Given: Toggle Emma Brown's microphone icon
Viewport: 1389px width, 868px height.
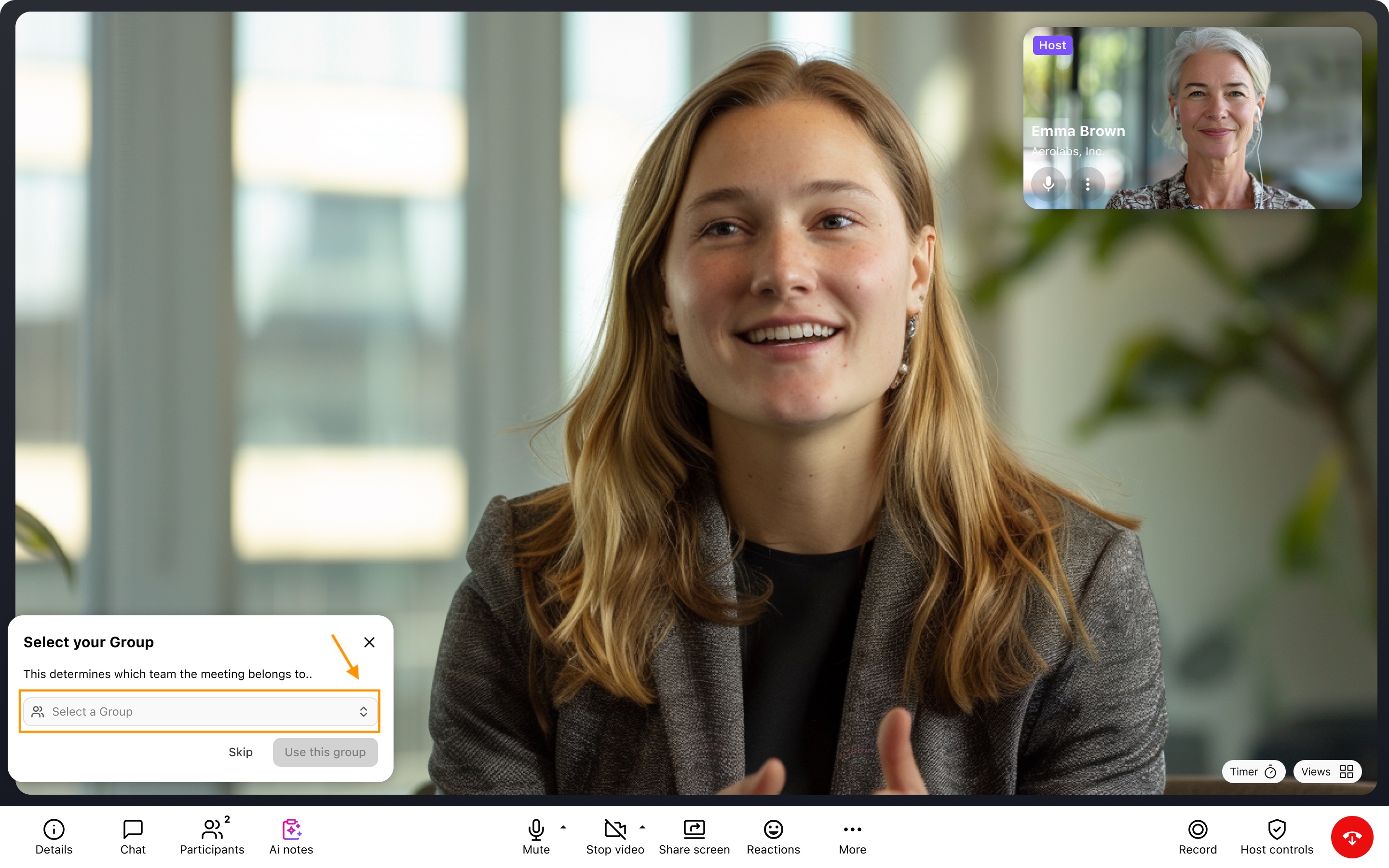Looking at the screenshot, I should pos(1048,184).
